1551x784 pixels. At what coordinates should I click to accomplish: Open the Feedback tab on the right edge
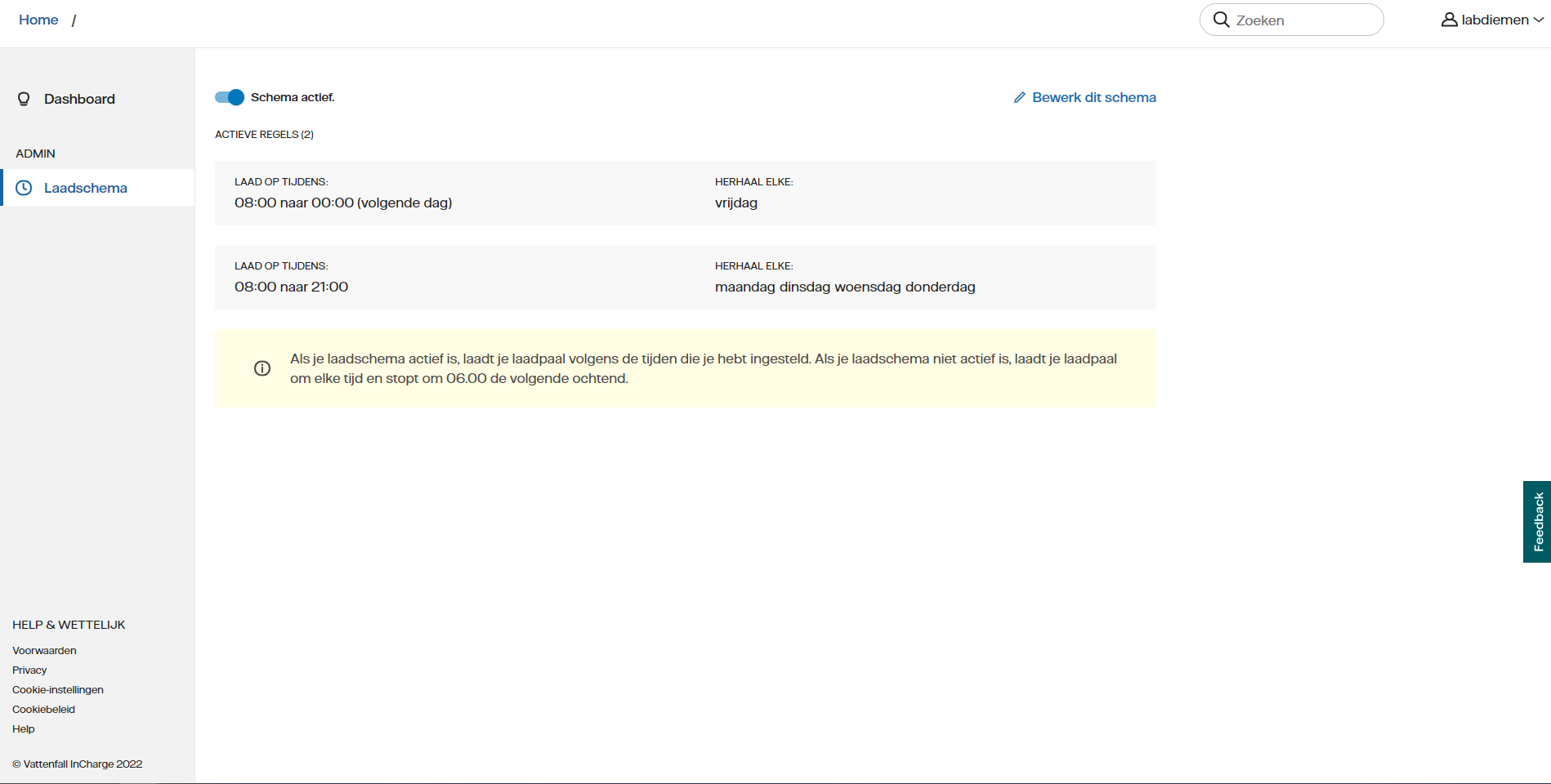(x=1538, y=522)
